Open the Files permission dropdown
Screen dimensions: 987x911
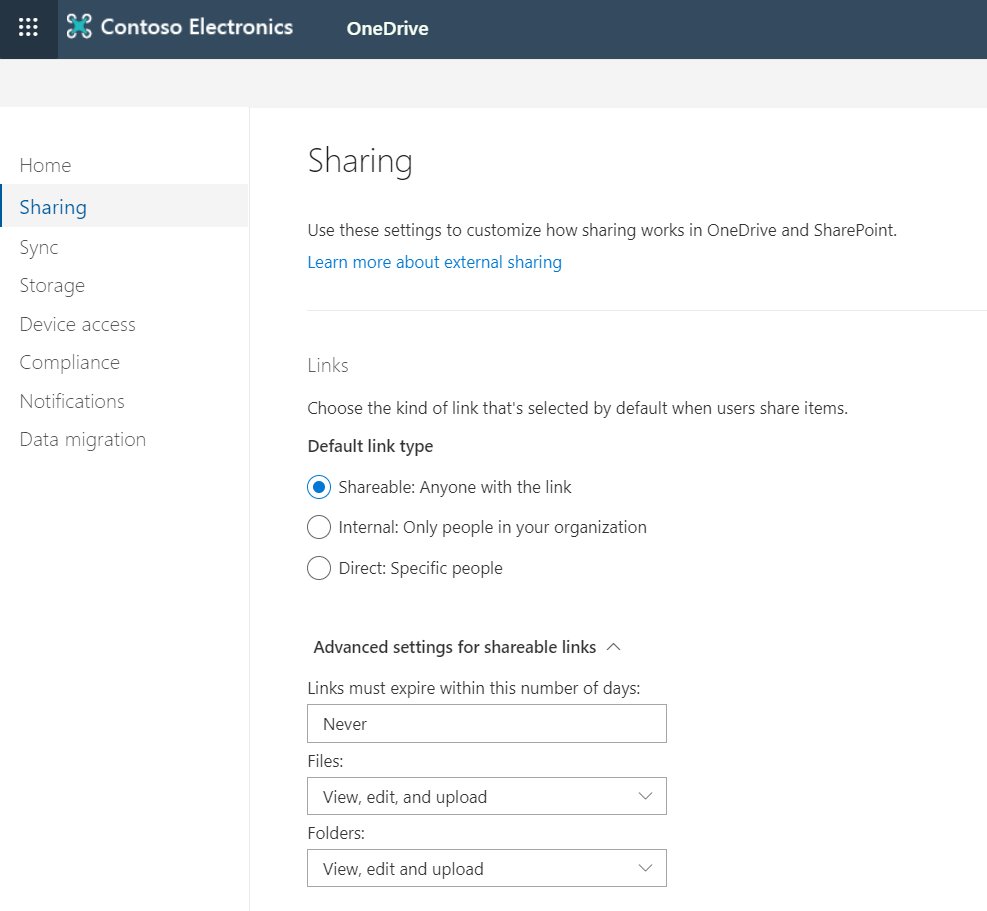click(486, 797)
